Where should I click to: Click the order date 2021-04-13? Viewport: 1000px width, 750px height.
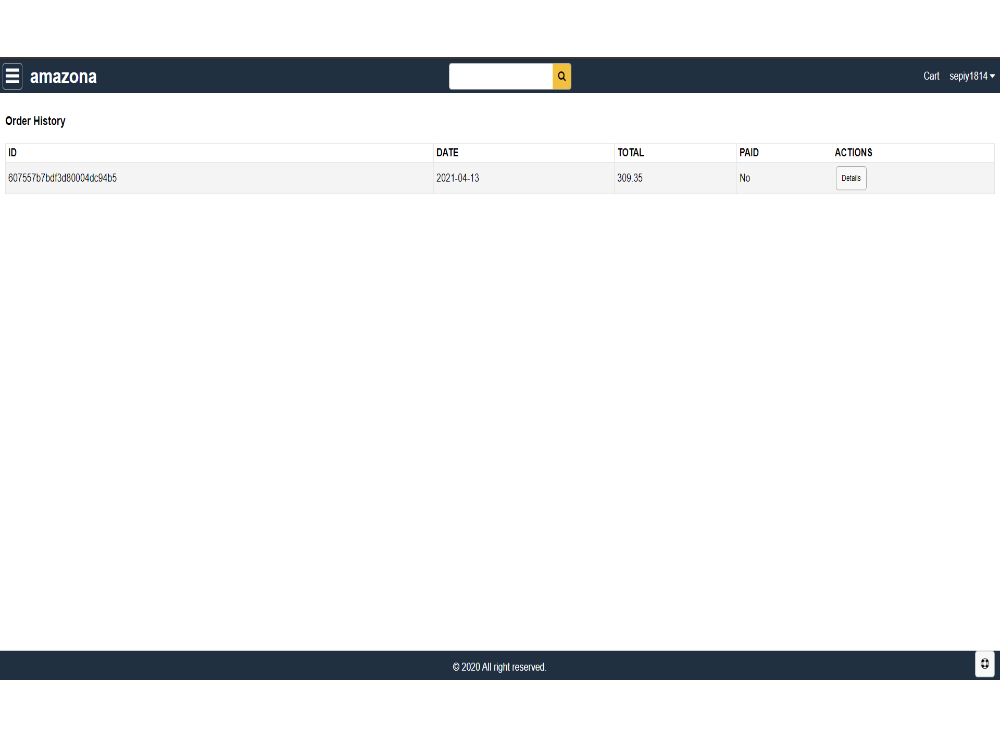(x=460, y=178)
